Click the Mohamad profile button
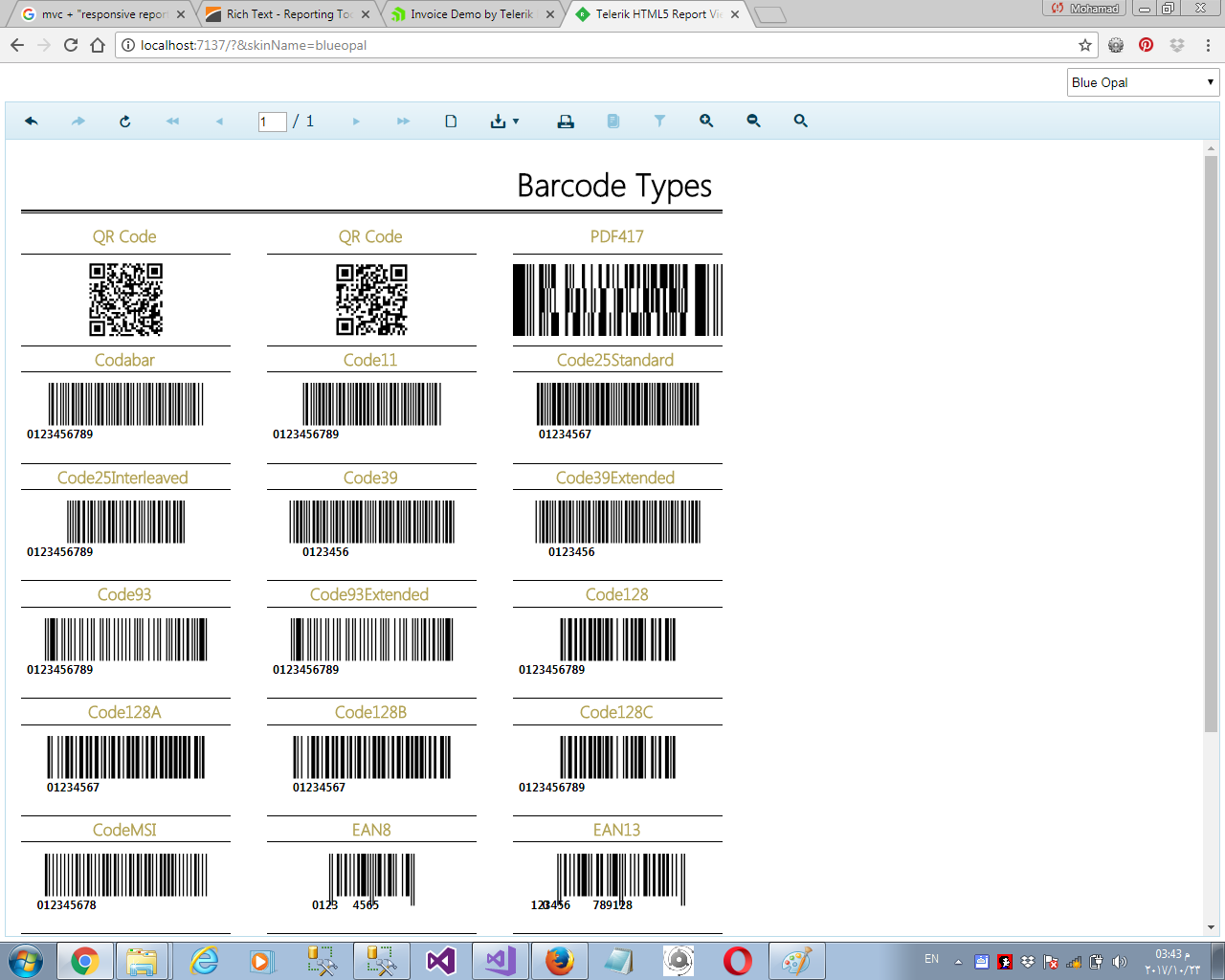 click(x=1085, y=9)
